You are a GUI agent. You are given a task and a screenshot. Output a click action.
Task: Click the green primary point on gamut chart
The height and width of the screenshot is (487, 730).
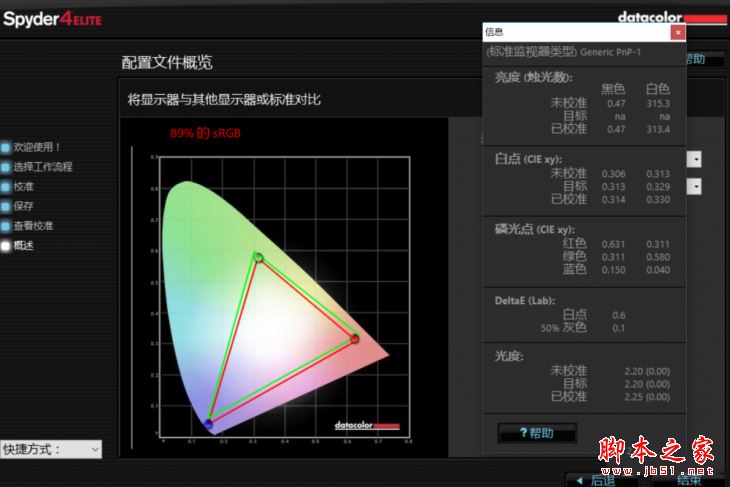click(258, 257)
